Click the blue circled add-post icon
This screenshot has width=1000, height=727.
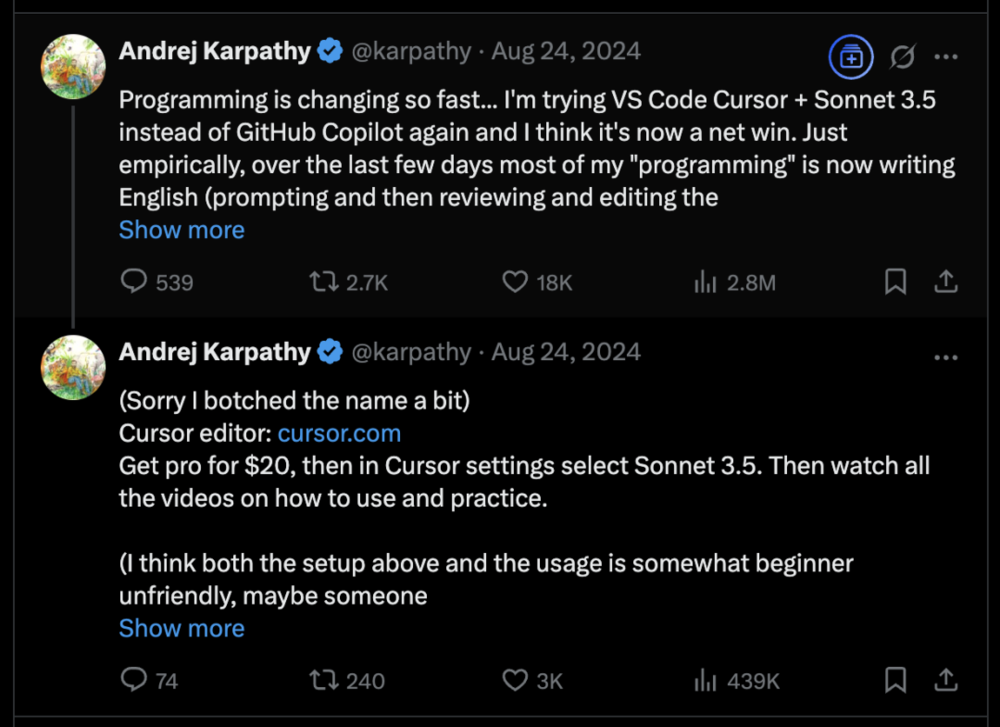click(x=851, y=58)
